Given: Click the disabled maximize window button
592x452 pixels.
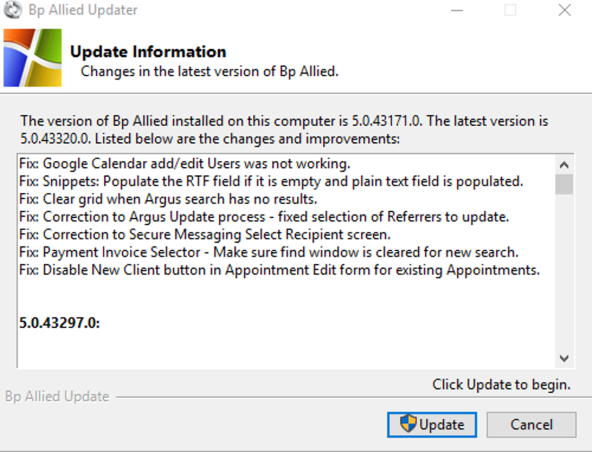Looking at the screenshot, I should (510, 10).
